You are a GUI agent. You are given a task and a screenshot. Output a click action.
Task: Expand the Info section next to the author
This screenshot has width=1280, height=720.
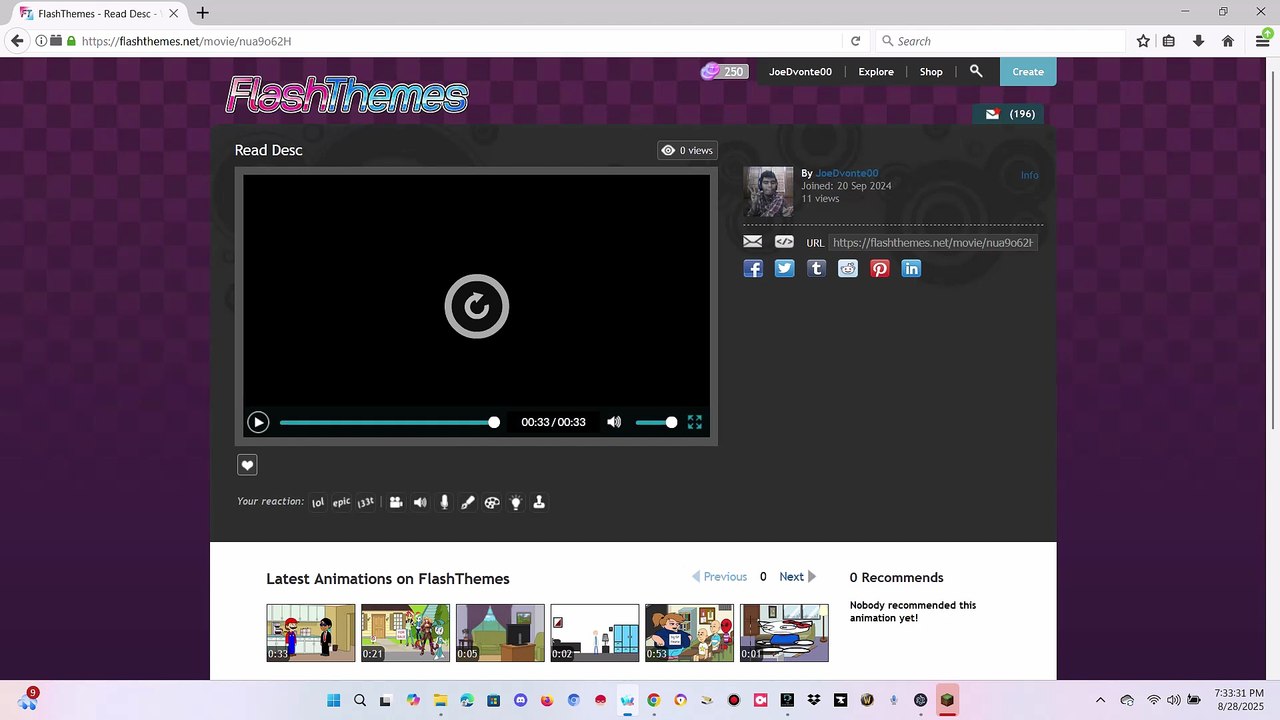1029,175
